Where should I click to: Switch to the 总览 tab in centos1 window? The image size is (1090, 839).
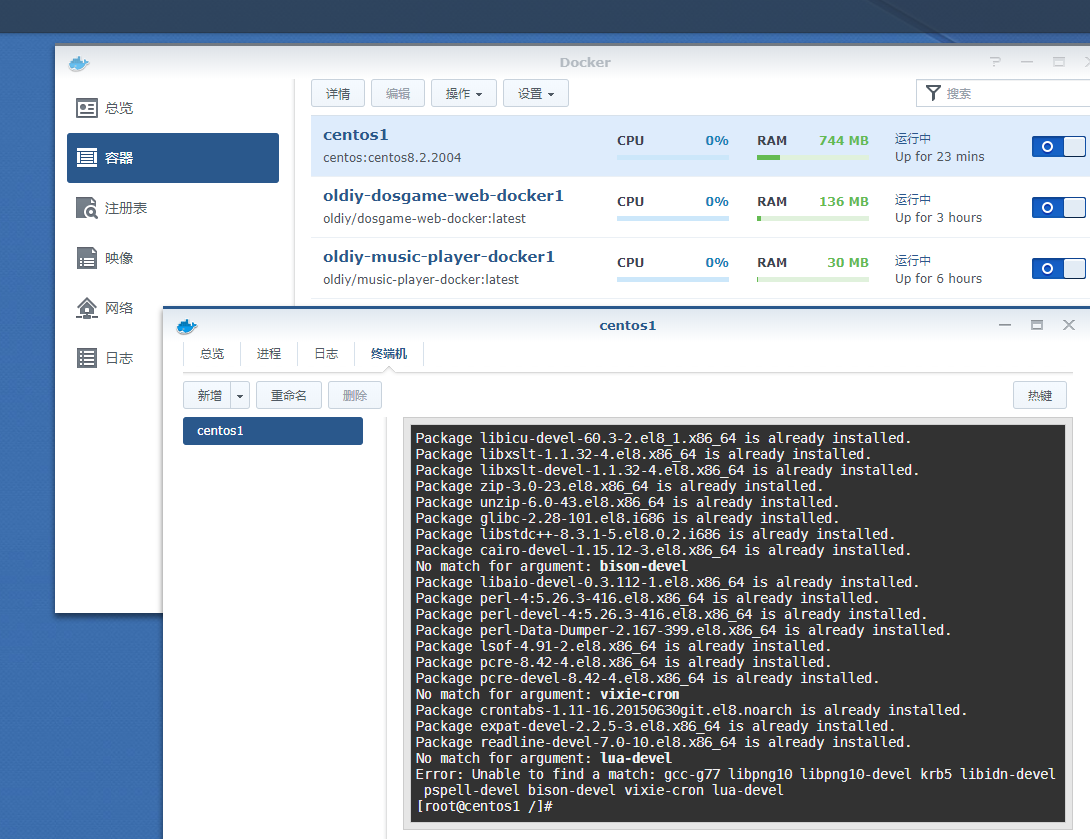coord(212,354)
